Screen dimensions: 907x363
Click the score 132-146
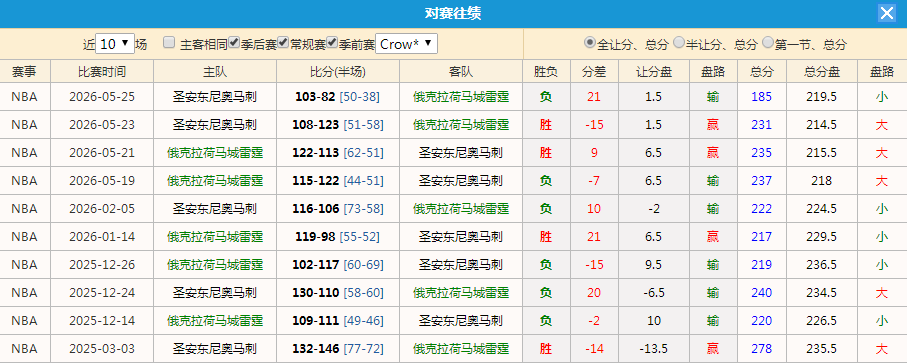pos(316,349)
